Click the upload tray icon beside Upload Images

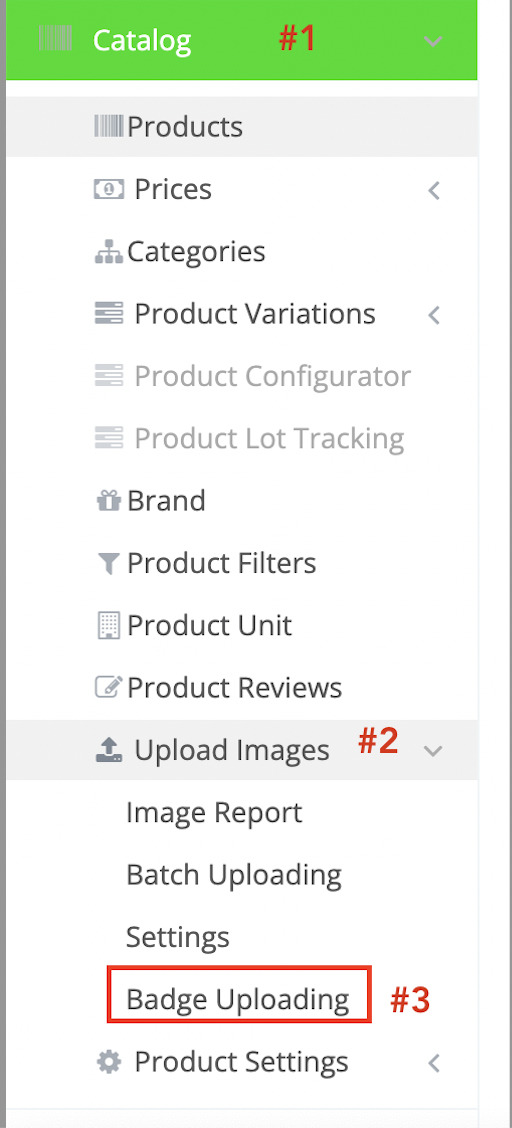click(109, 750)
